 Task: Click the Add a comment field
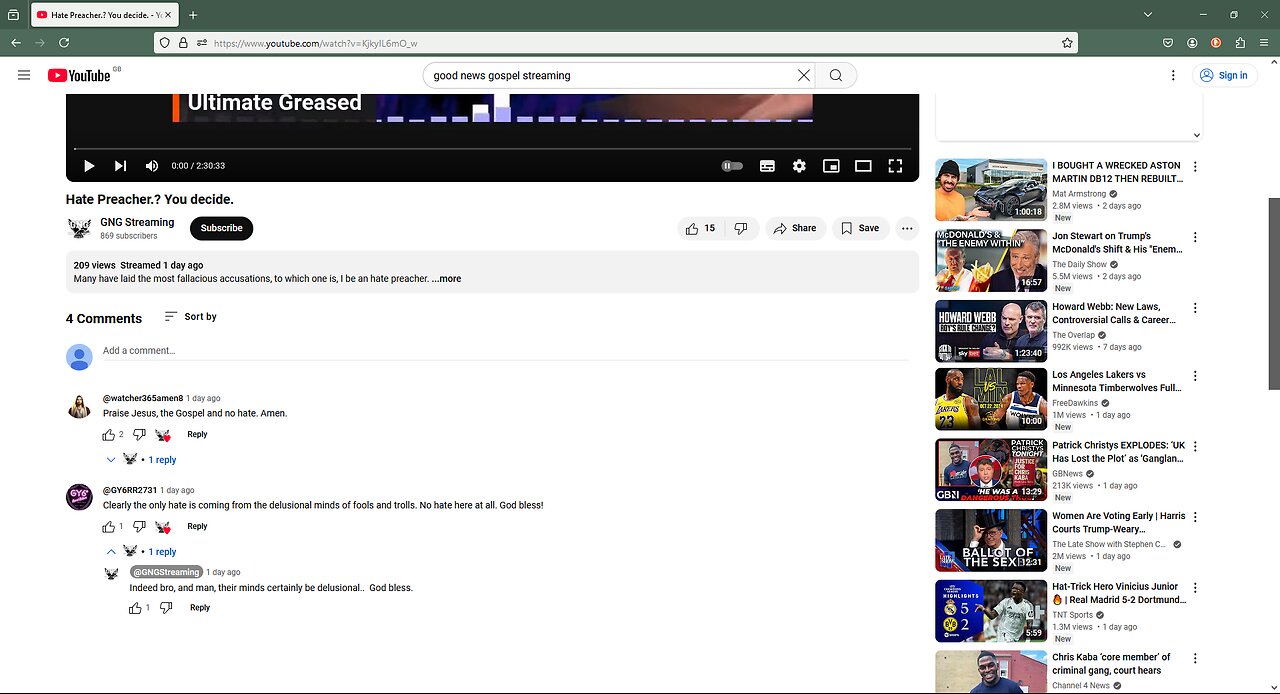pos(505,351)
